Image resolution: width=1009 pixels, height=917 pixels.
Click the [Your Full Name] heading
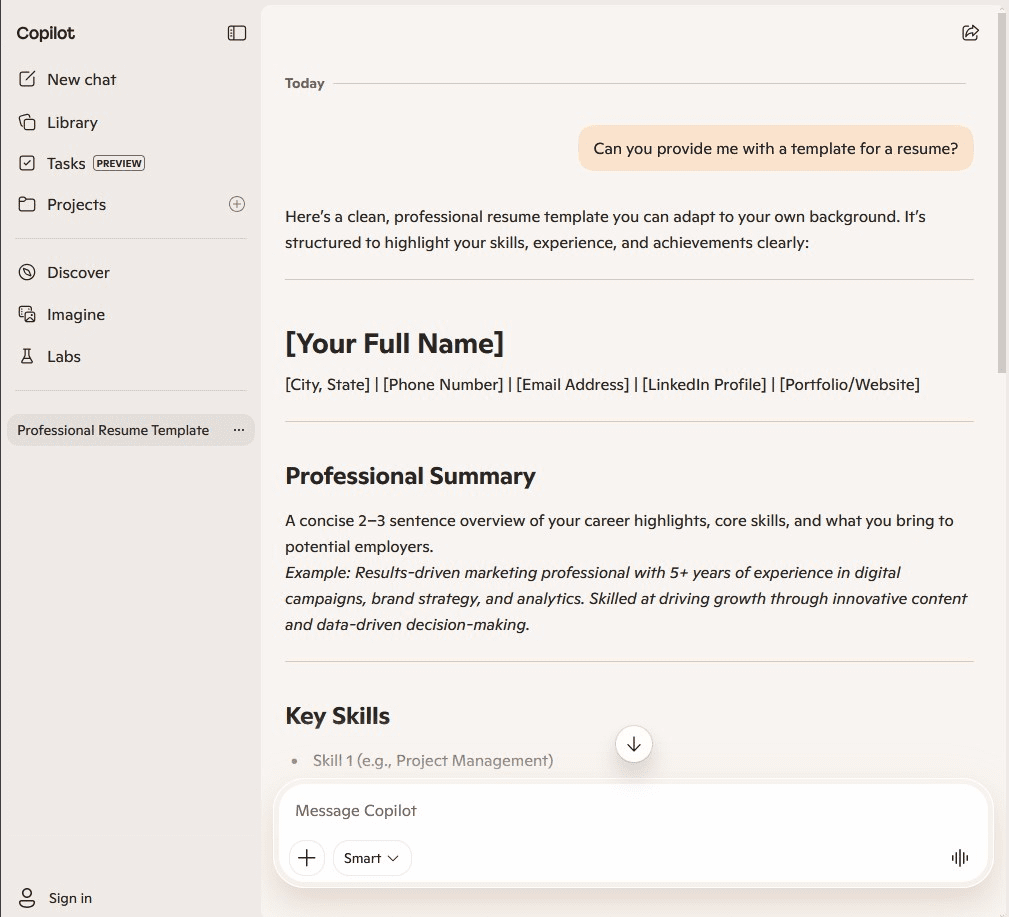(394, 343)
